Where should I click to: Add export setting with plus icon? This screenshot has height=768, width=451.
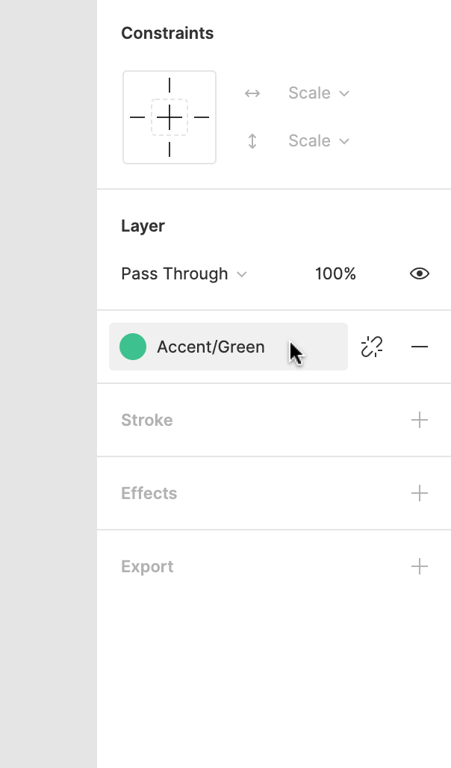click(420, 567)
